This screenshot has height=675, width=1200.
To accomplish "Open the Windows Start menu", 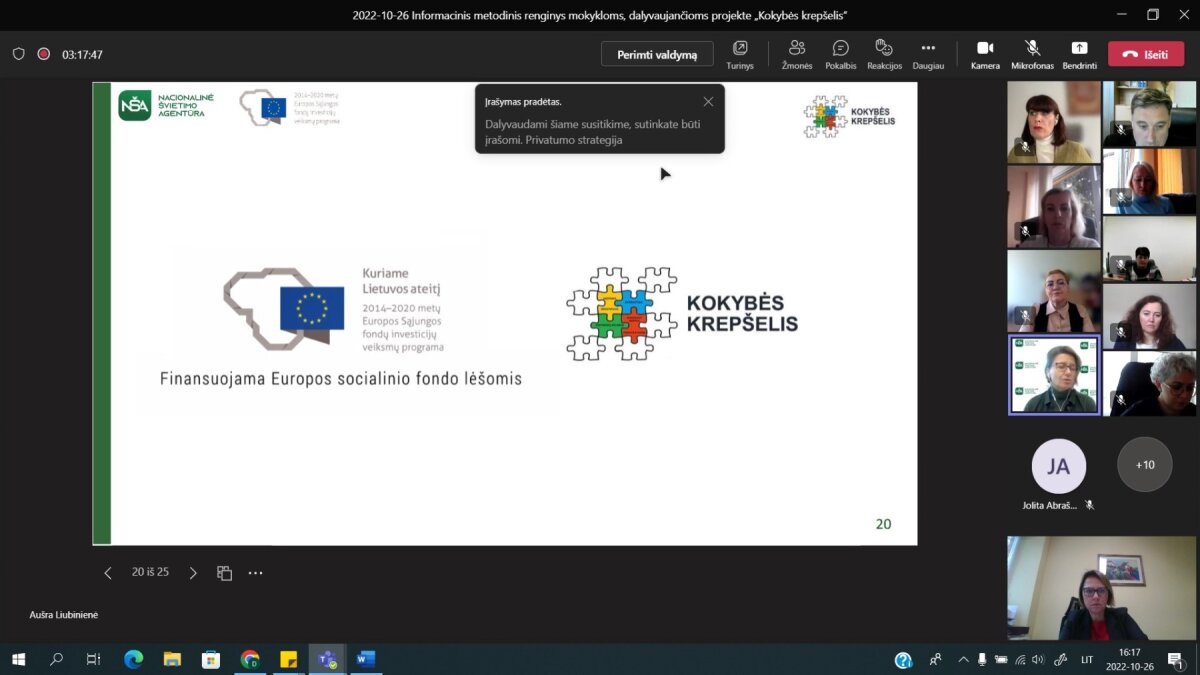I will [x=18, y=659].
